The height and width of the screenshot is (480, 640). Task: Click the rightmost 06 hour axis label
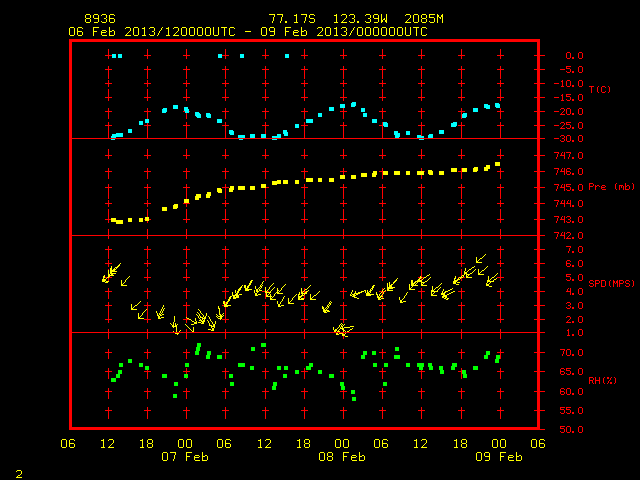[x=538, y=444]
